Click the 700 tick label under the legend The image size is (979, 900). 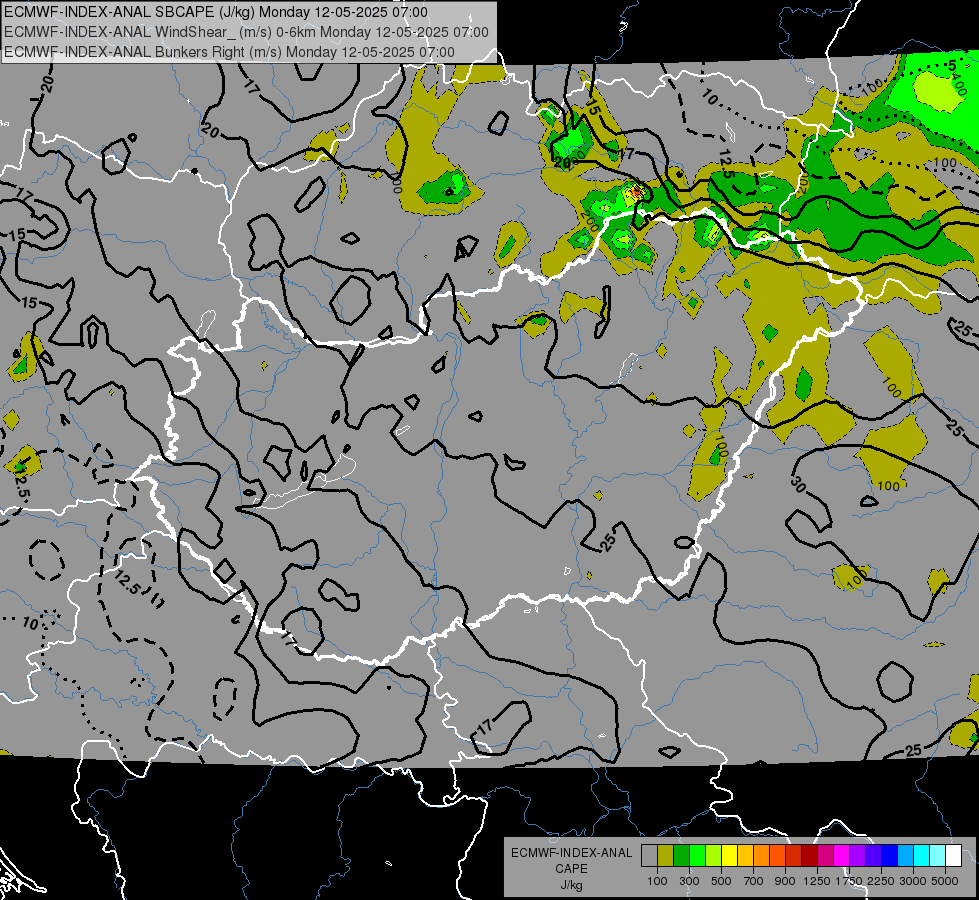(754, 881)
